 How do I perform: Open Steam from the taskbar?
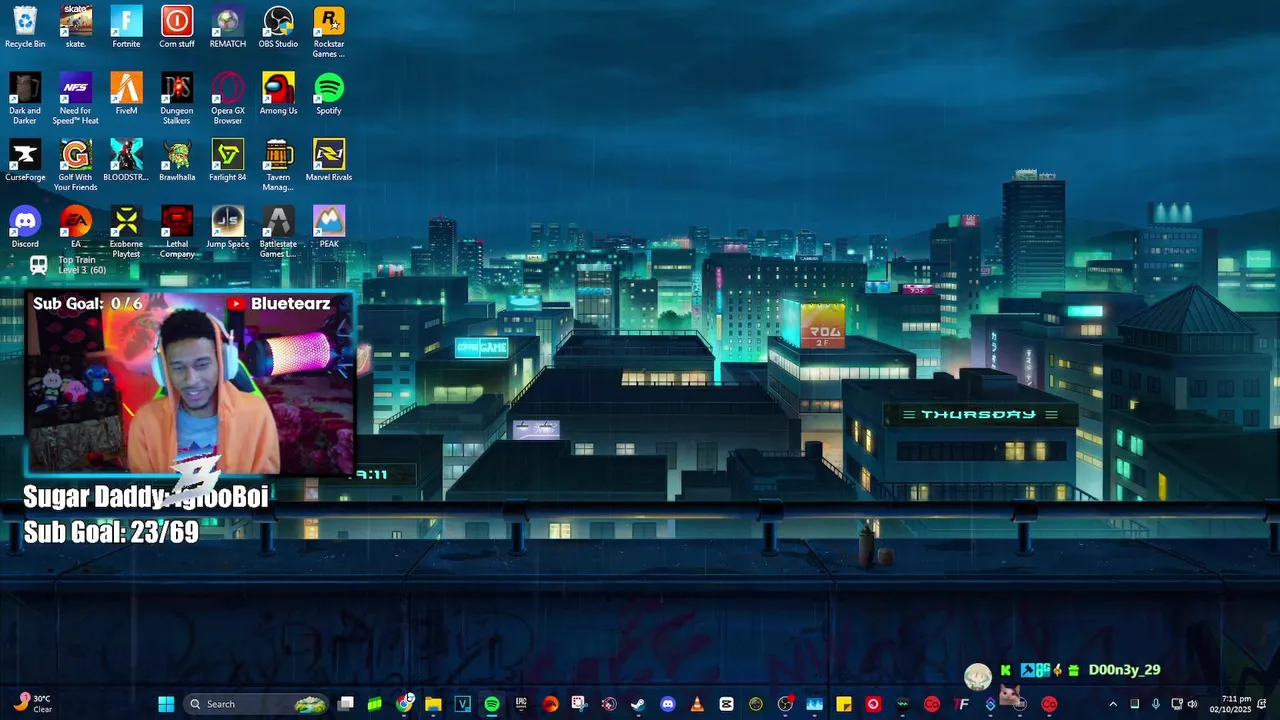(x=638, y=704)
